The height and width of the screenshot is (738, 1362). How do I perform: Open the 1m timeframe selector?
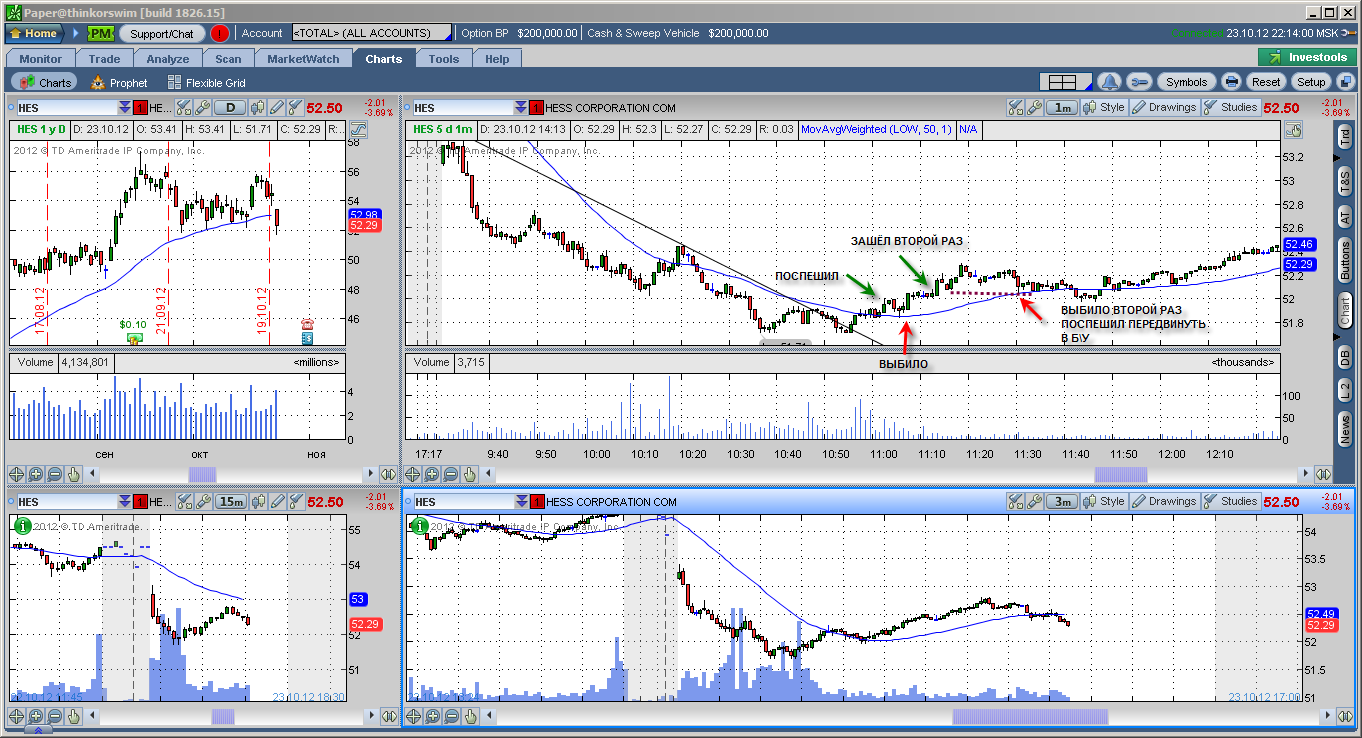point(1061,108)
